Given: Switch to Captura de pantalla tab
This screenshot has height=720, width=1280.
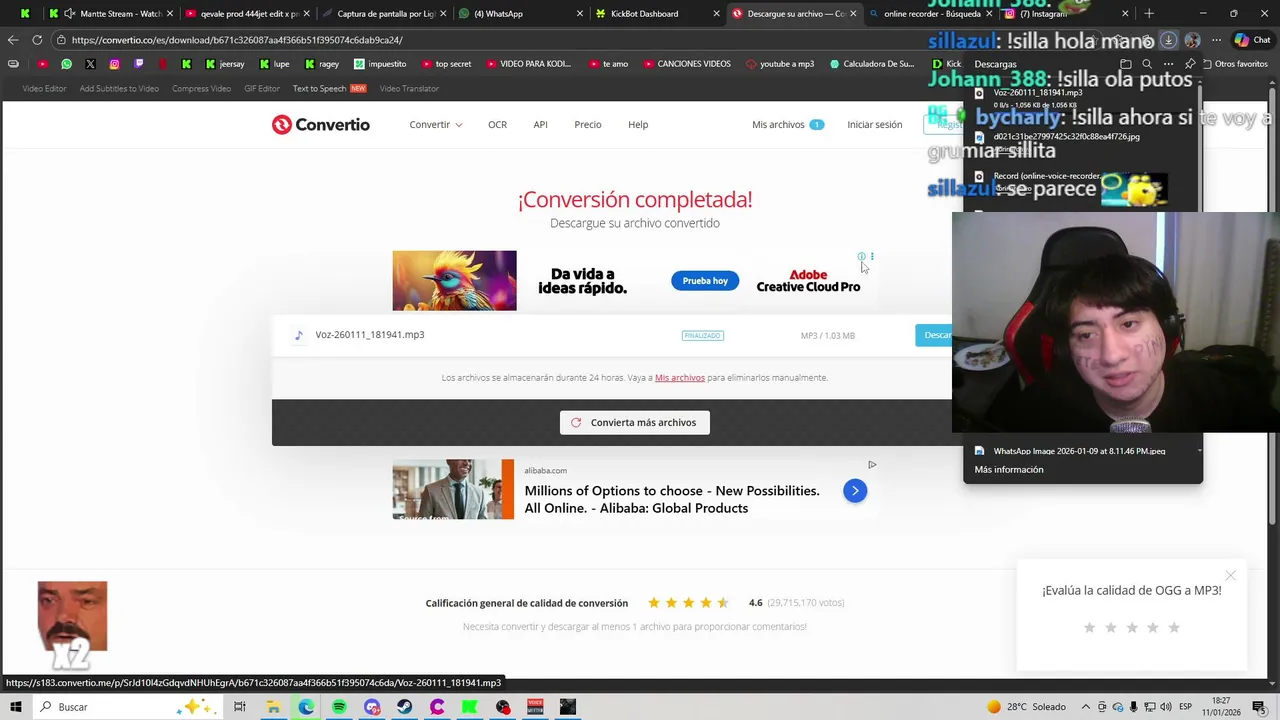Looking at the screenshot, I should click(384, 14).
